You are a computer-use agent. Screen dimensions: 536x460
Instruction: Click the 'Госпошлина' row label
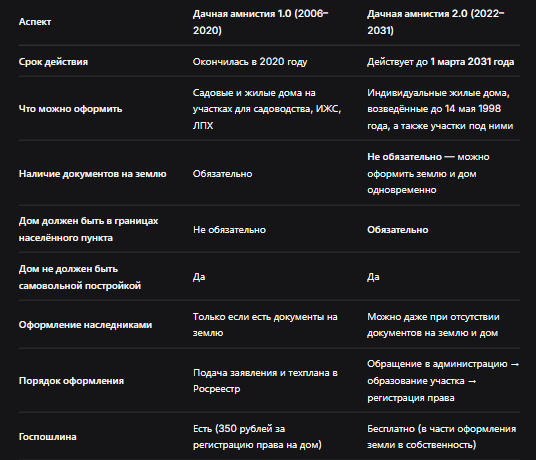(x=48, y=437)
